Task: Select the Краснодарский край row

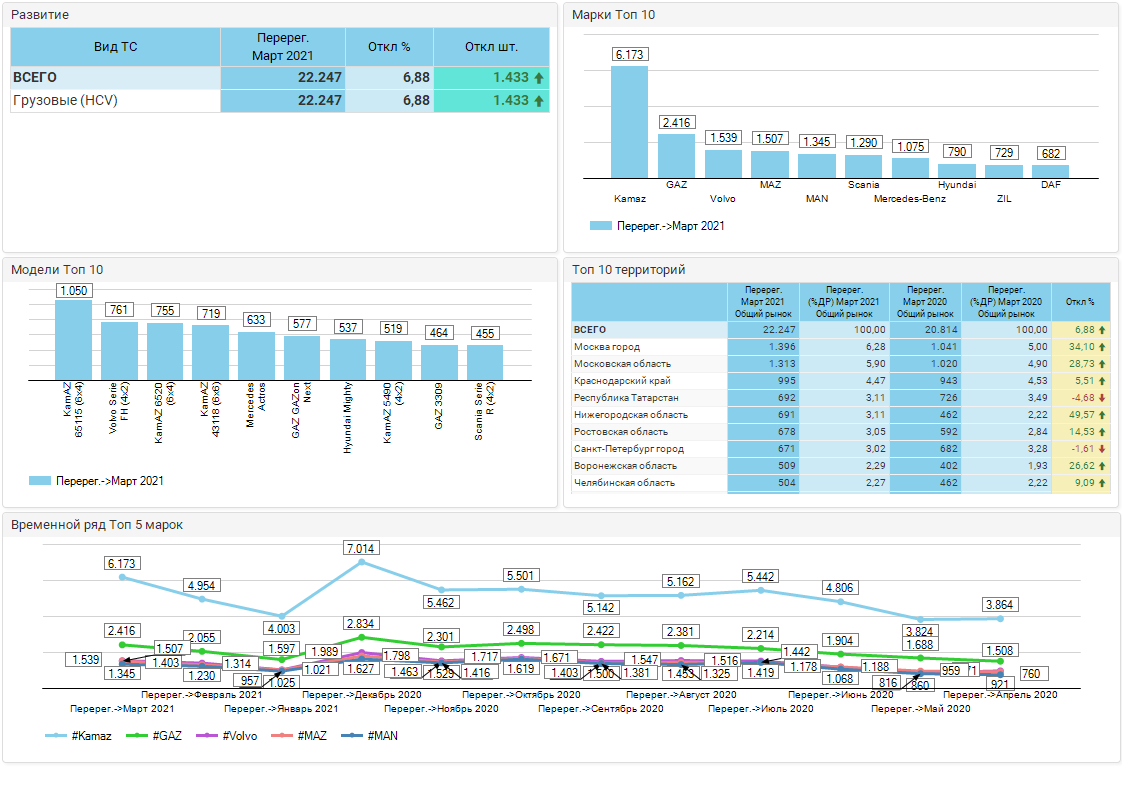Action: coord(622,380)
